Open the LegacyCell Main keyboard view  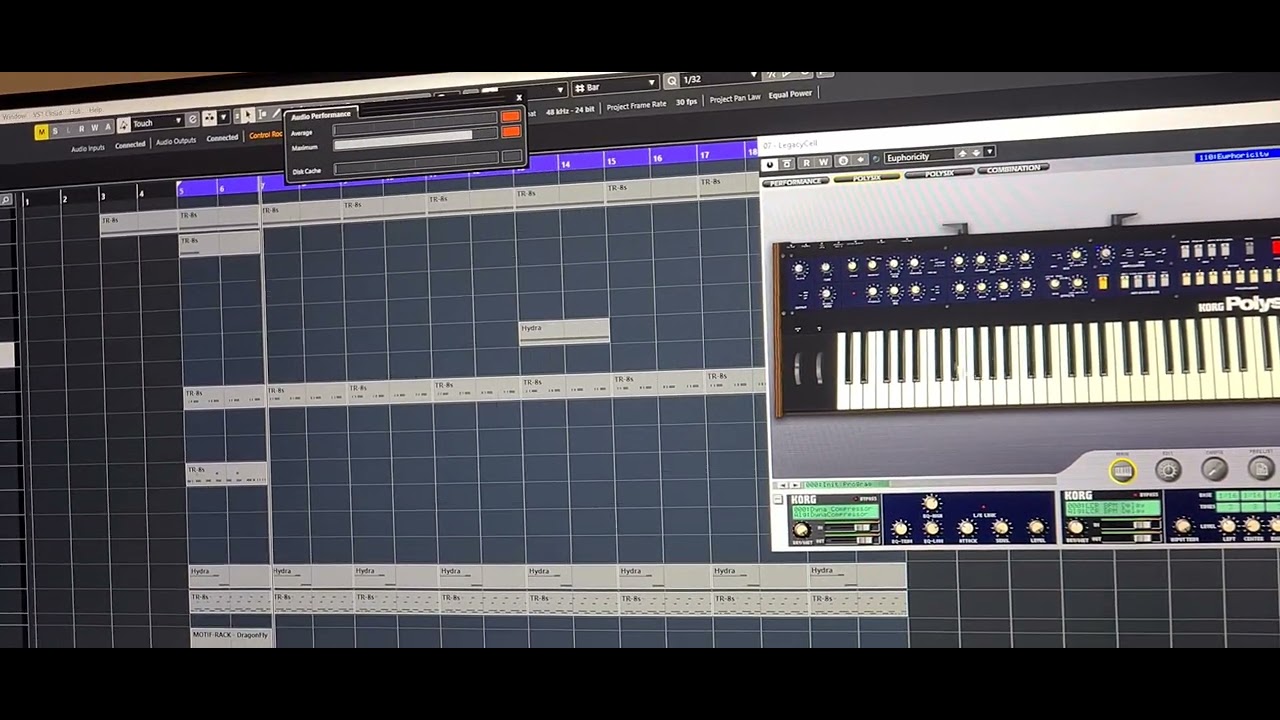tap(1122, 471)
